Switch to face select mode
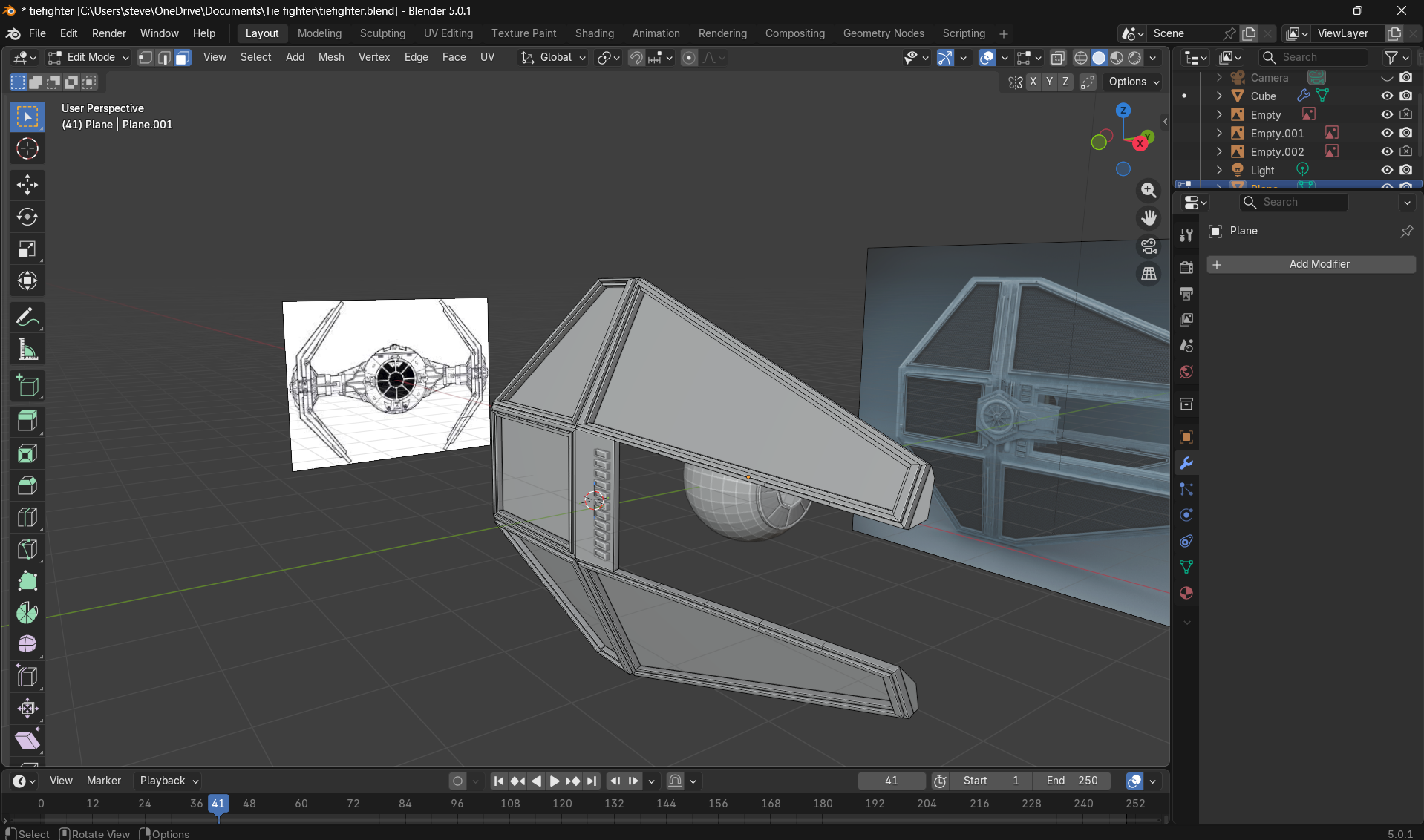Screen dimensions: 1424x840 coord(182,58)
